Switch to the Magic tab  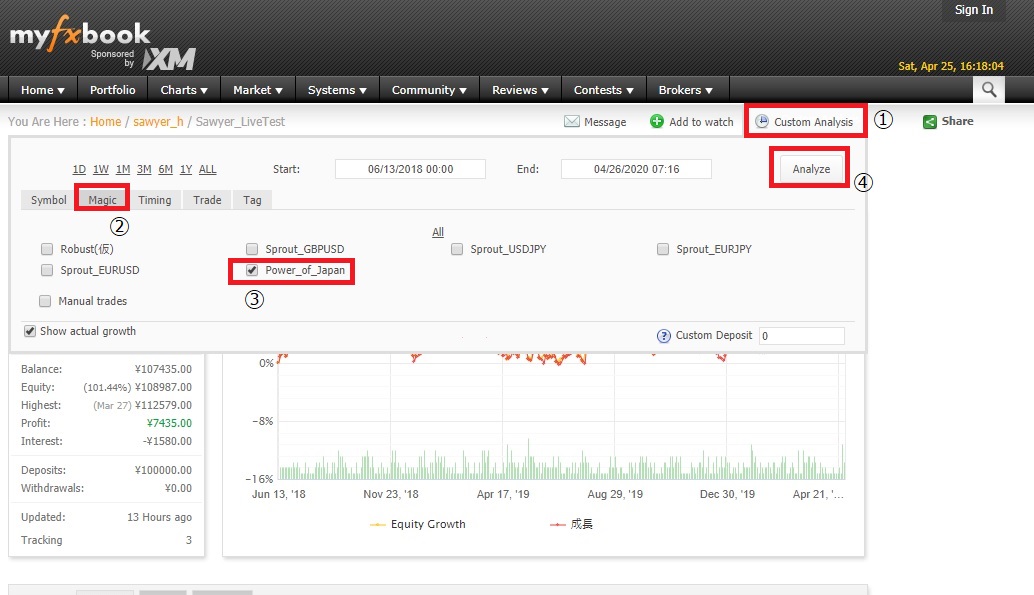[x=102, y=200]
